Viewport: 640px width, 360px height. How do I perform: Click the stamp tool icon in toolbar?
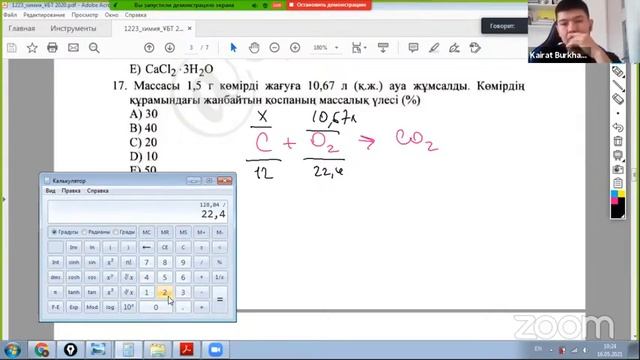(475, 48)
